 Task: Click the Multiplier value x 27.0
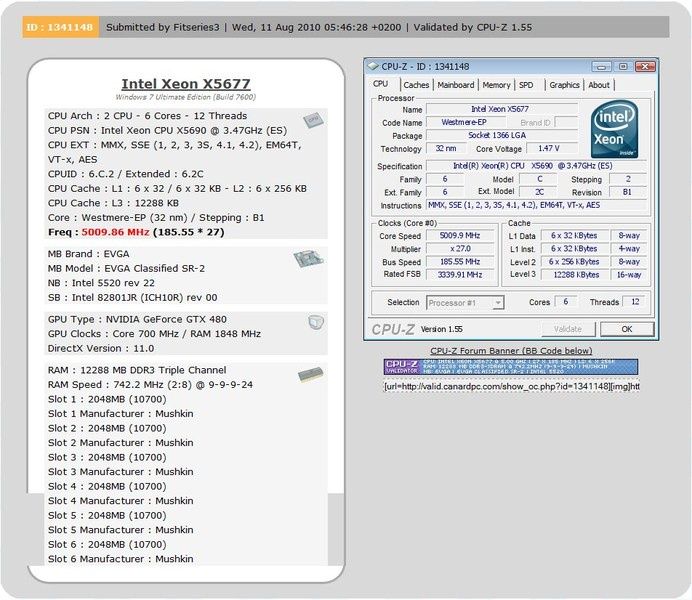[x=460, y=249]
